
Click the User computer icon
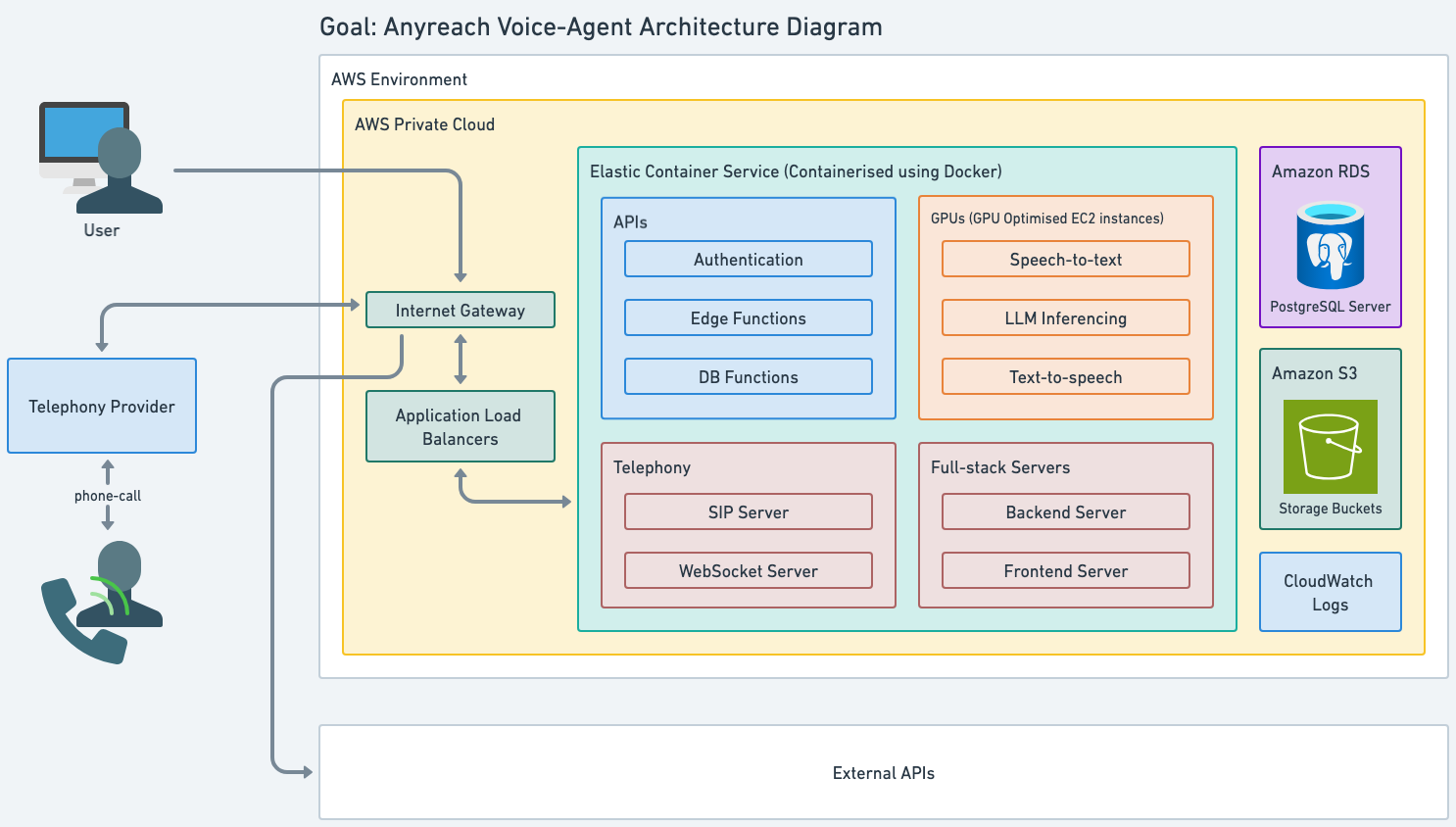(101, 158)
